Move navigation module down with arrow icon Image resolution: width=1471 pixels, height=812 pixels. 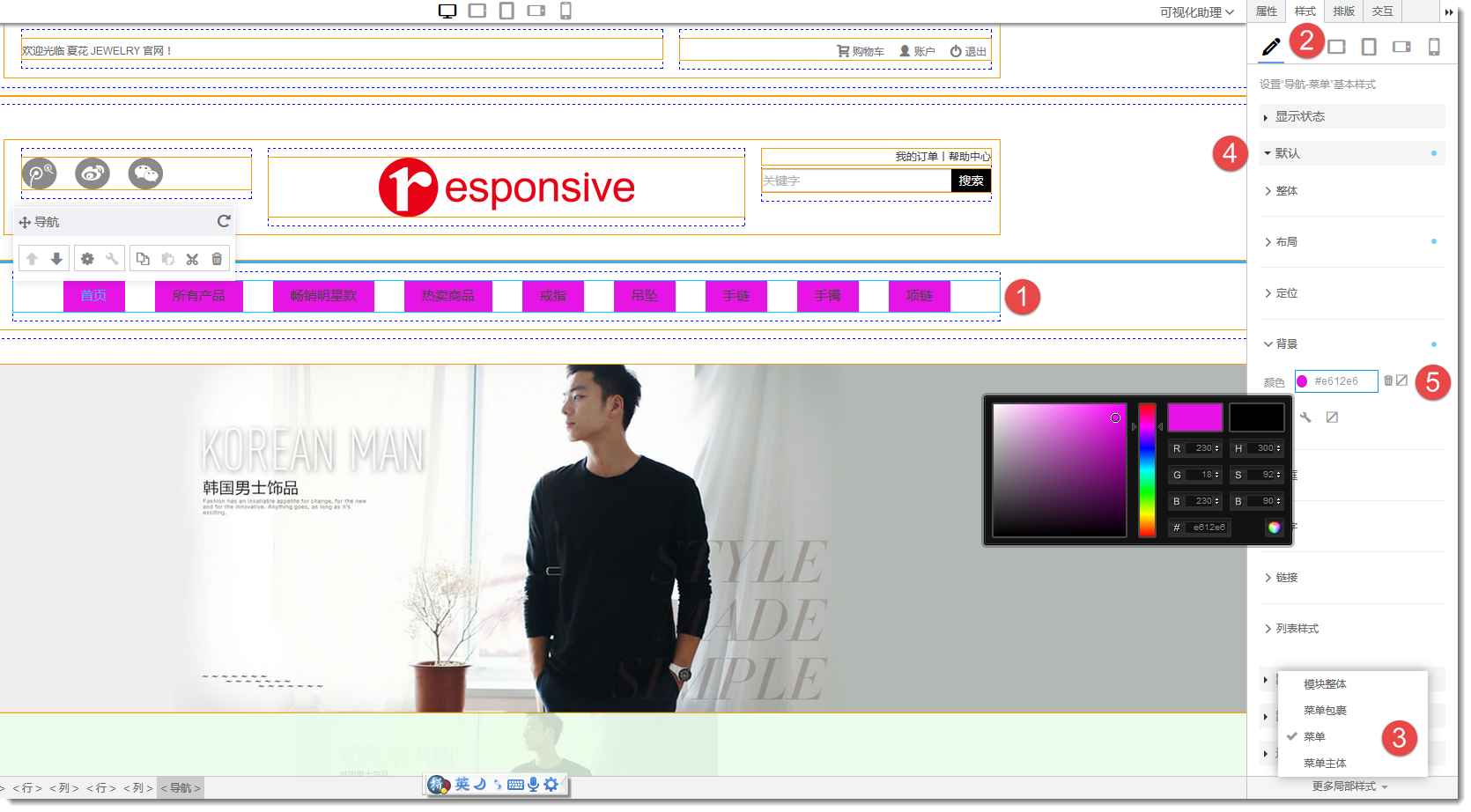[x=56, y=259]
